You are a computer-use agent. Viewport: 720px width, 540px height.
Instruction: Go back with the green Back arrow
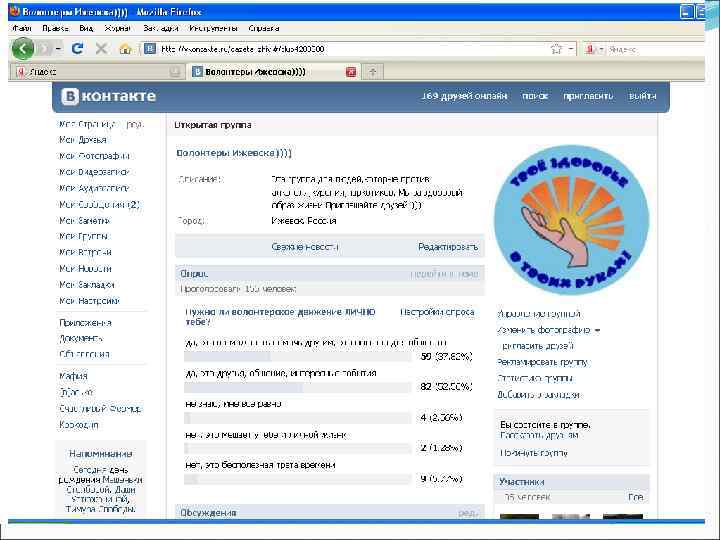(22, 48)
